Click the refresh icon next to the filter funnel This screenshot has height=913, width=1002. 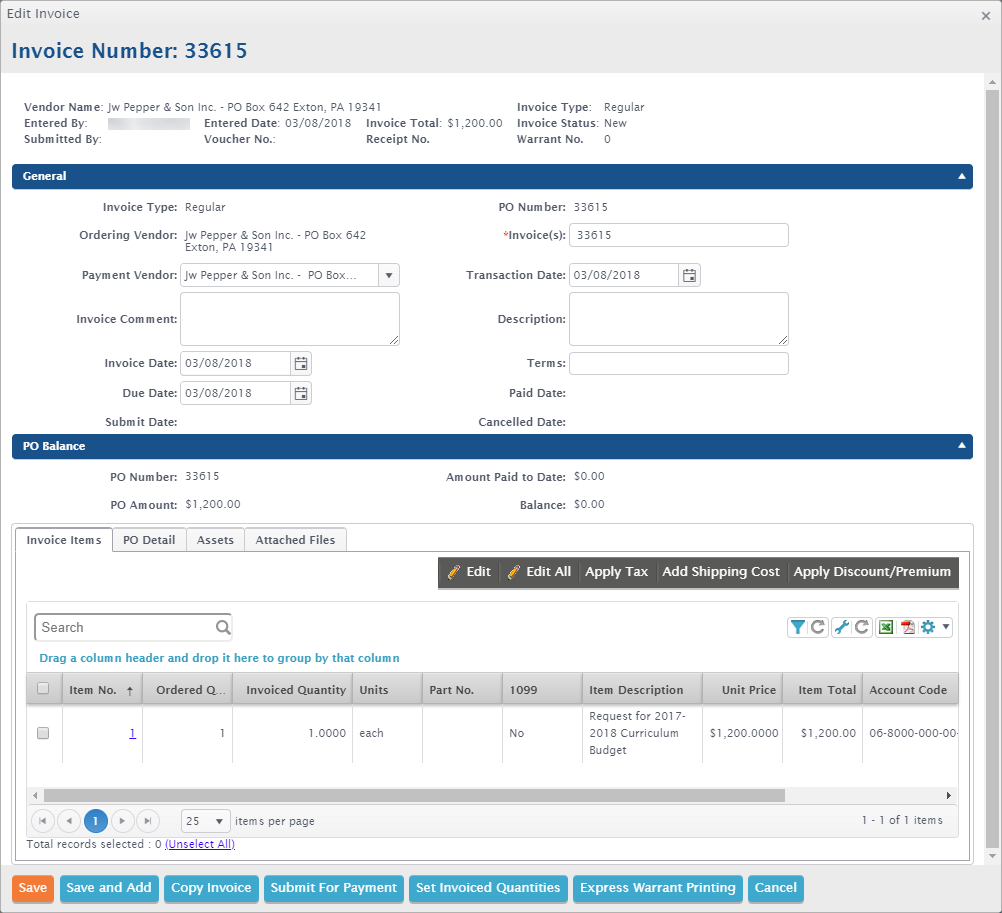[818, 627]
